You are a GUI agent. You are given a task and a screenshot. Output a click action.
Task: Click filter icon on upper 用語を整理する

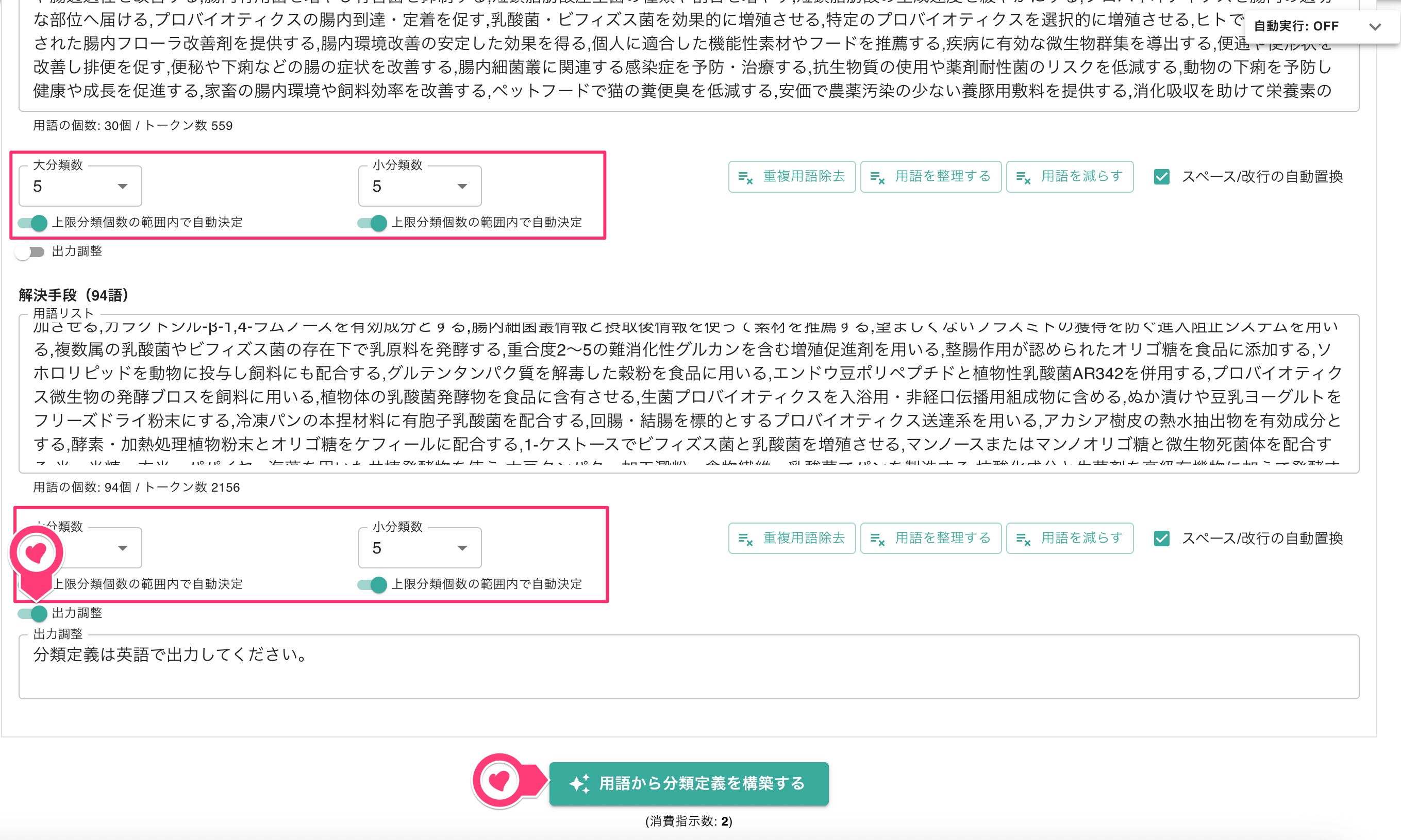point(877,178)
